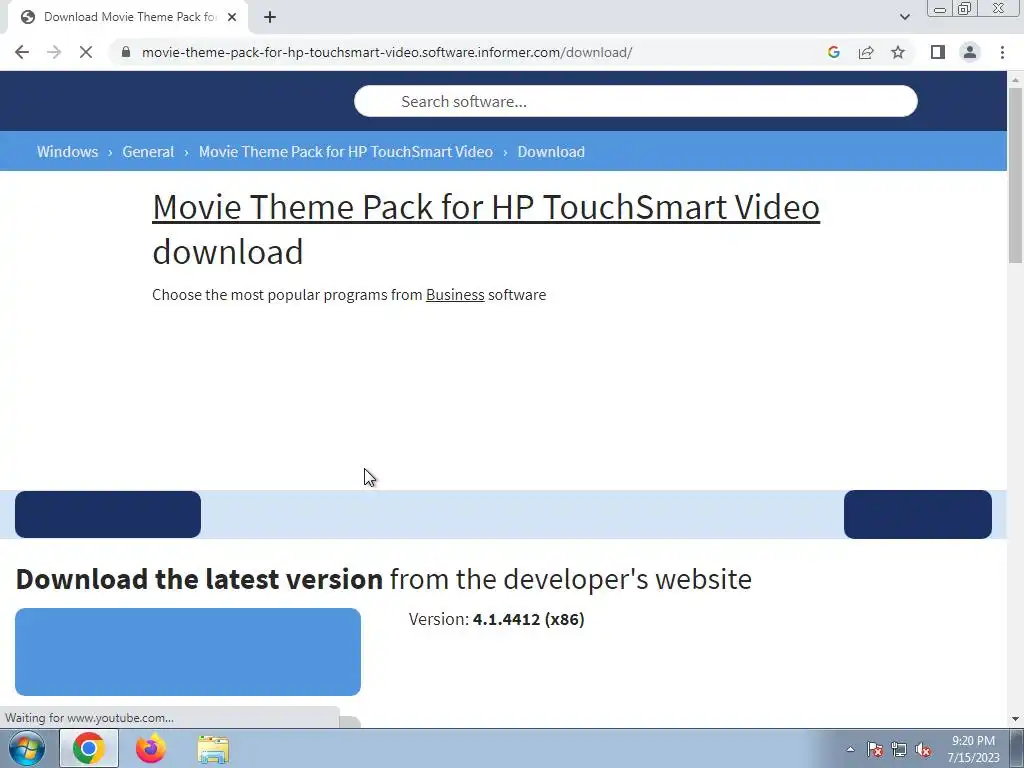This screenshot has width=1024, height=768.
Task: Show hidden system tray icons
Action: coord(850,749)
